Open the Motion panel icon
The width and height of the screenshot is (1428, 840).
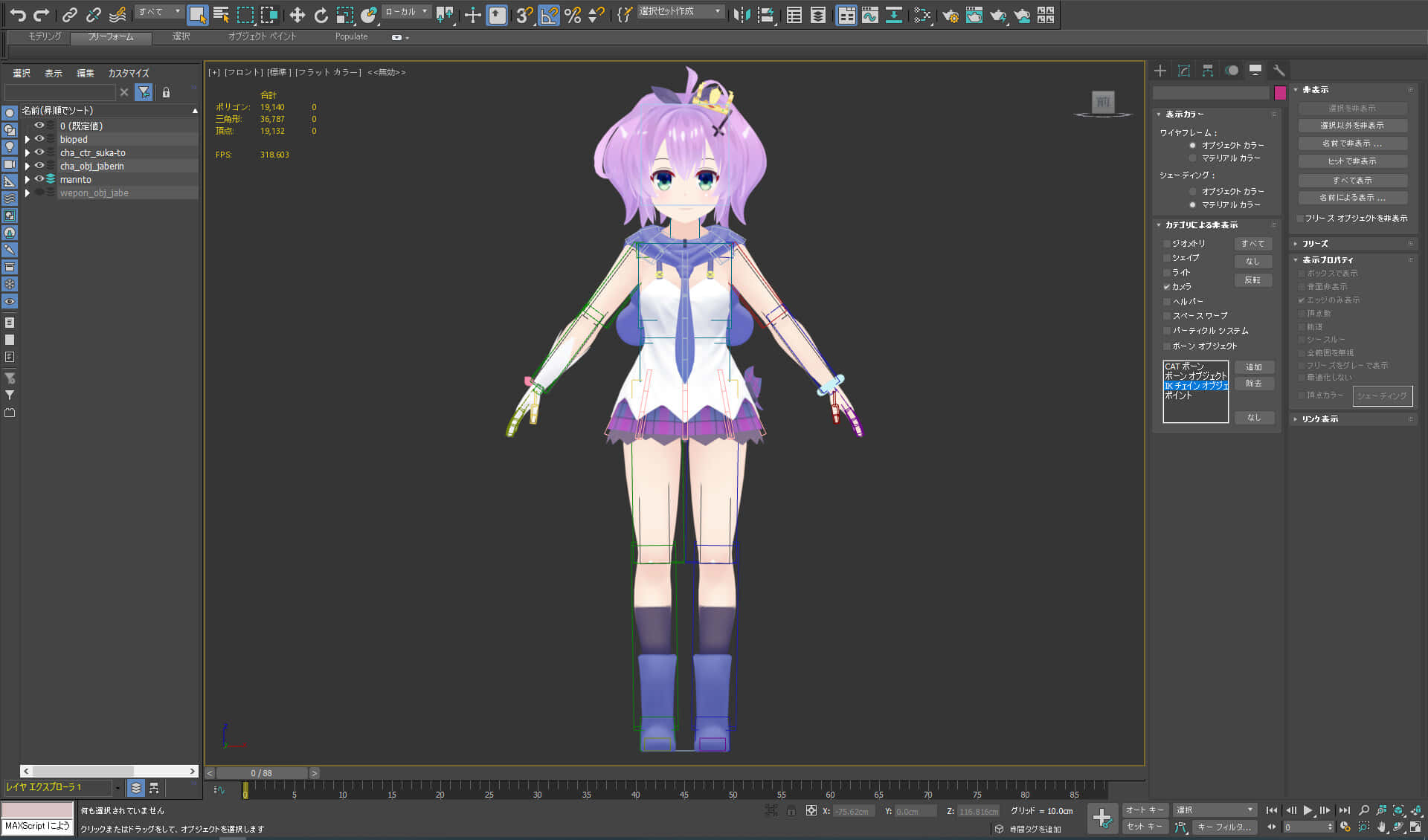(1232, 71)
